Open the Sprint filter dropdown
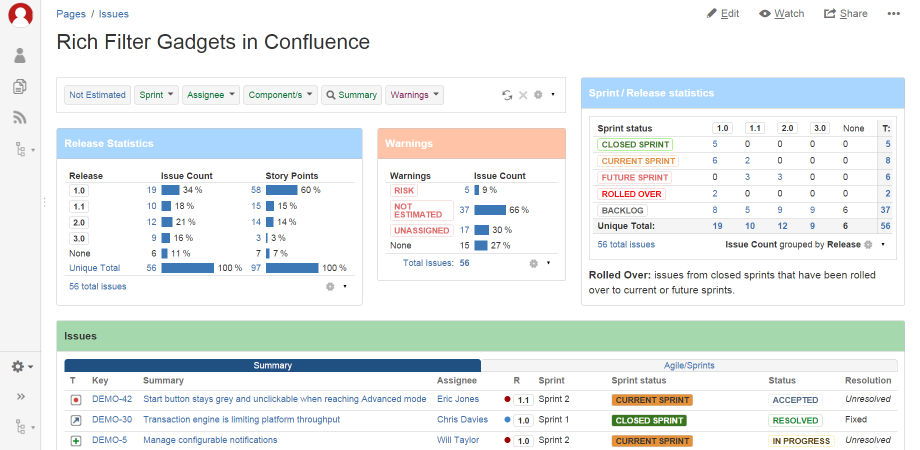This screenshot has width=920, height=450. 157,95
